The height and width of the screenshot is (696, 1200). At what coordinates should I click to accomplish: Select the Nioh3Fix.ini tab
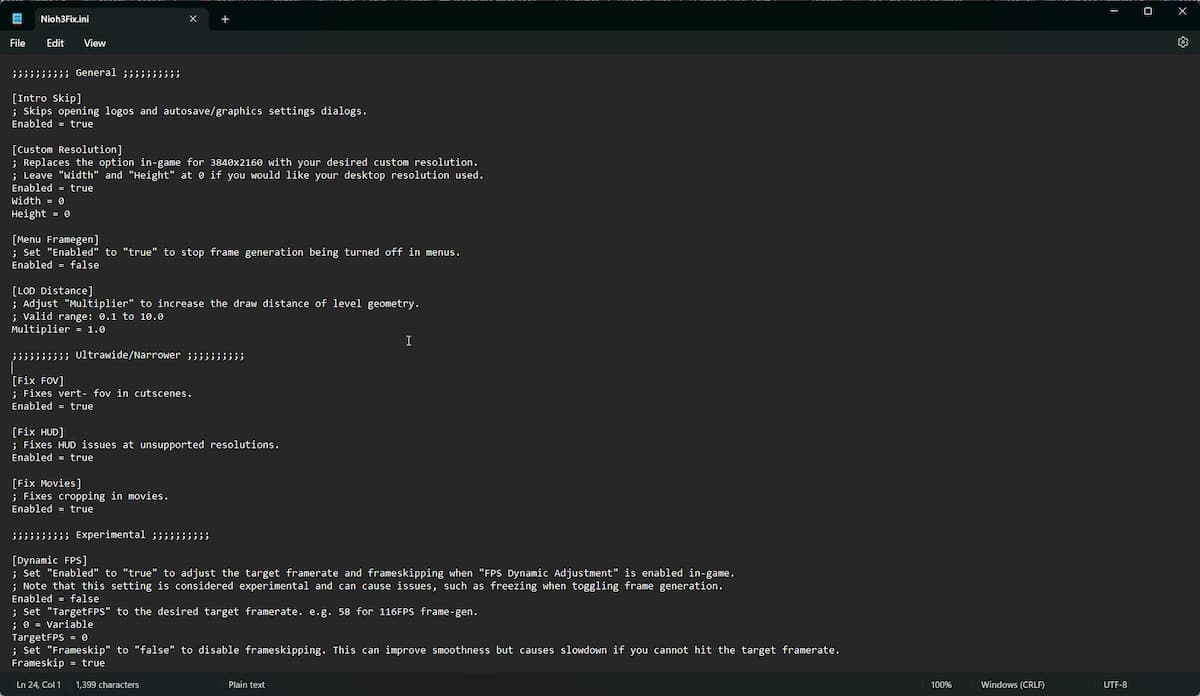(100, 19)
